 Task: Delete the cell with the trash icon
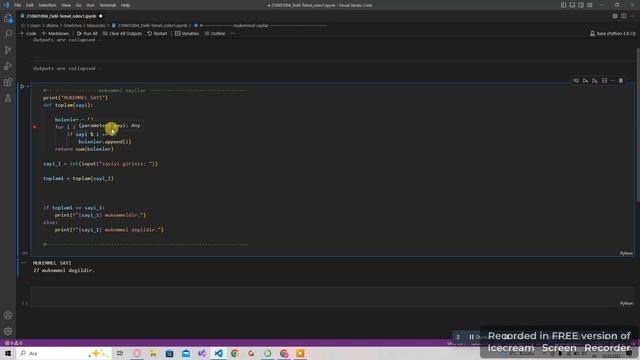pos(621,81)
